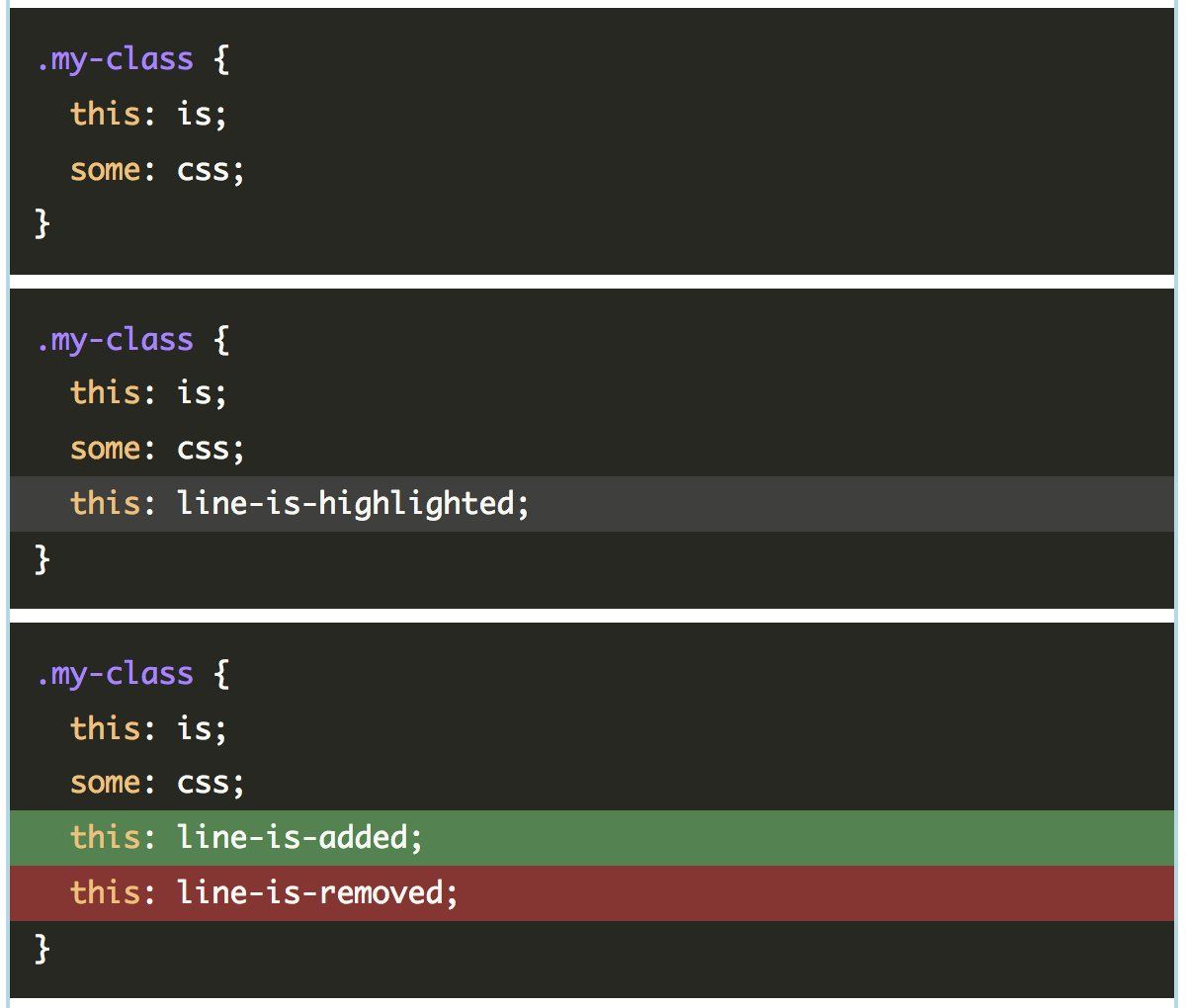The image size is (1186, 1008).
Task: Click the 'line-is-removed' value text
Action: point(311,893)
